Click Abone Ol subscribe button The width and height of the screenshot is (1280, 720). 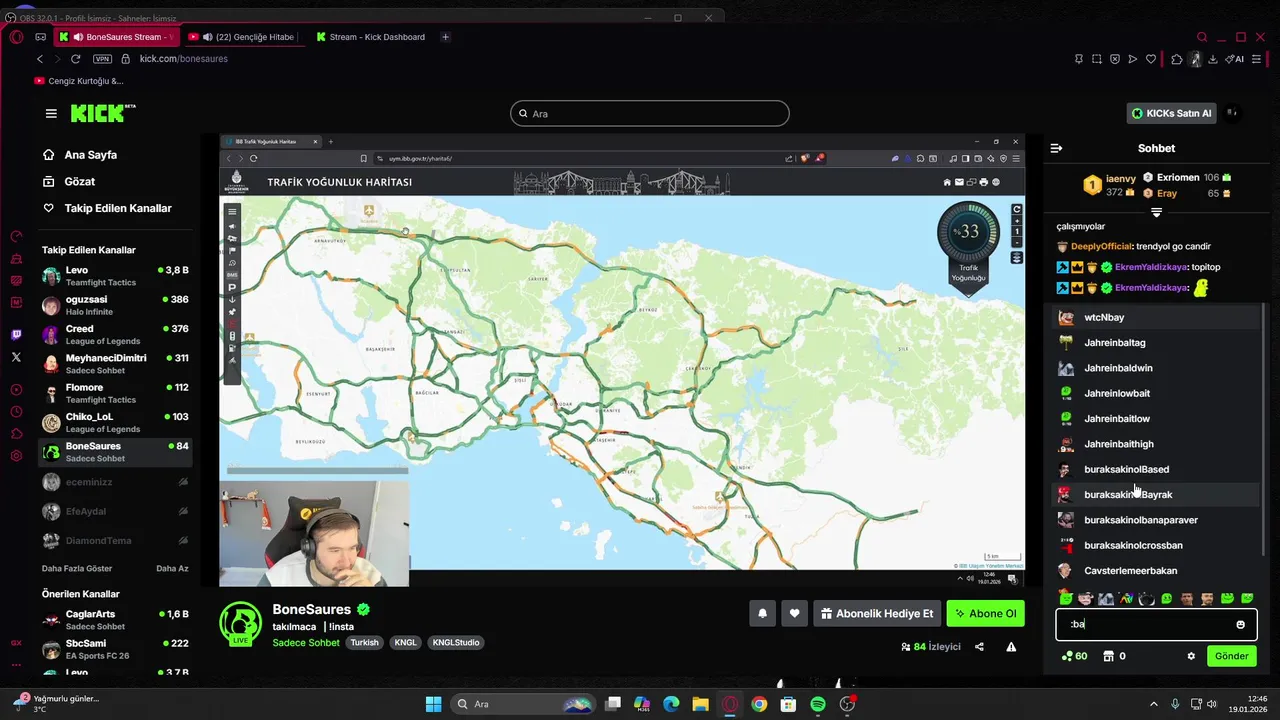click(985, 613)
